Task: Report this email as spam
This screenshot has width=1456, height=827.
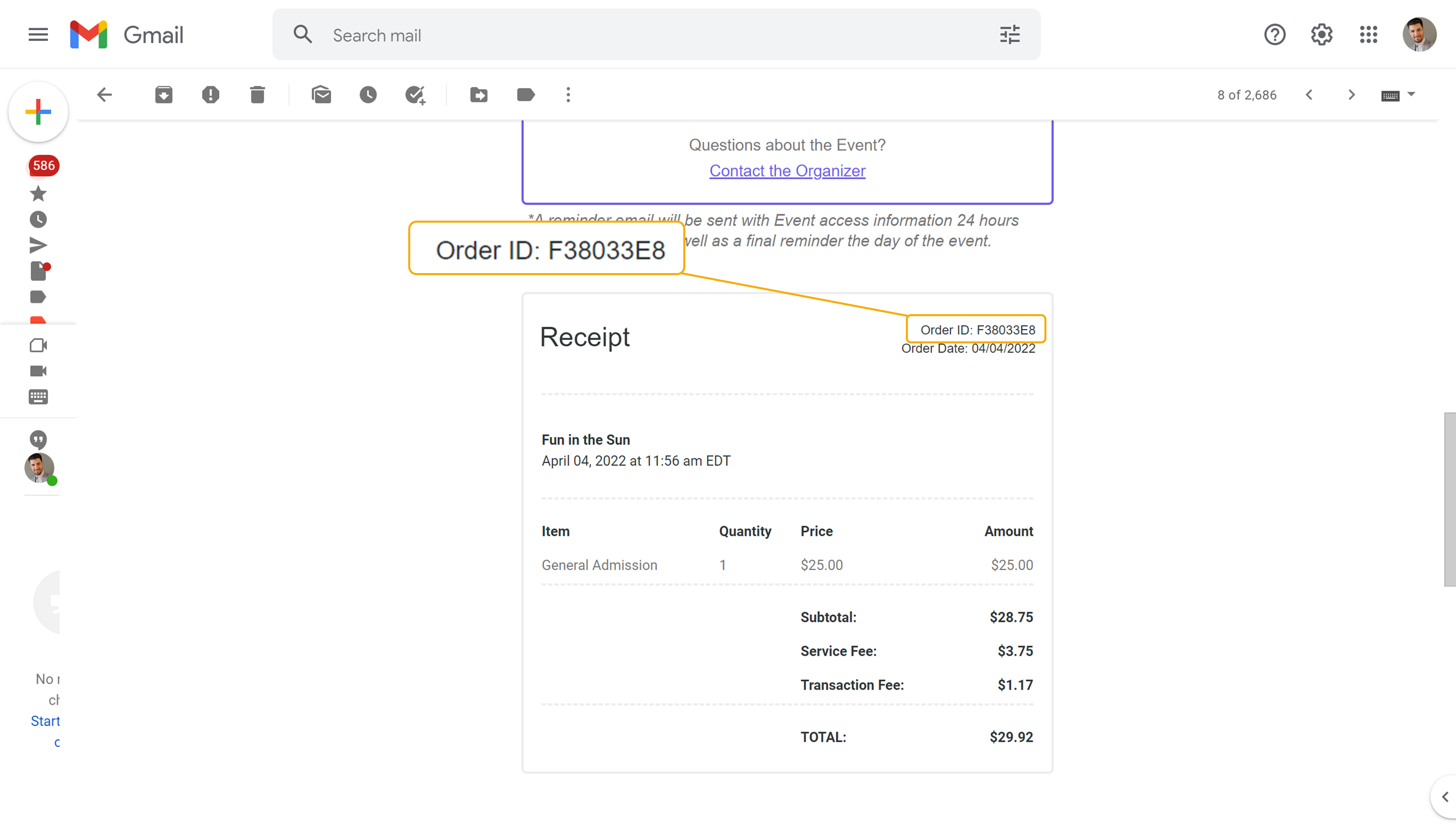Action: click(211, 95)
